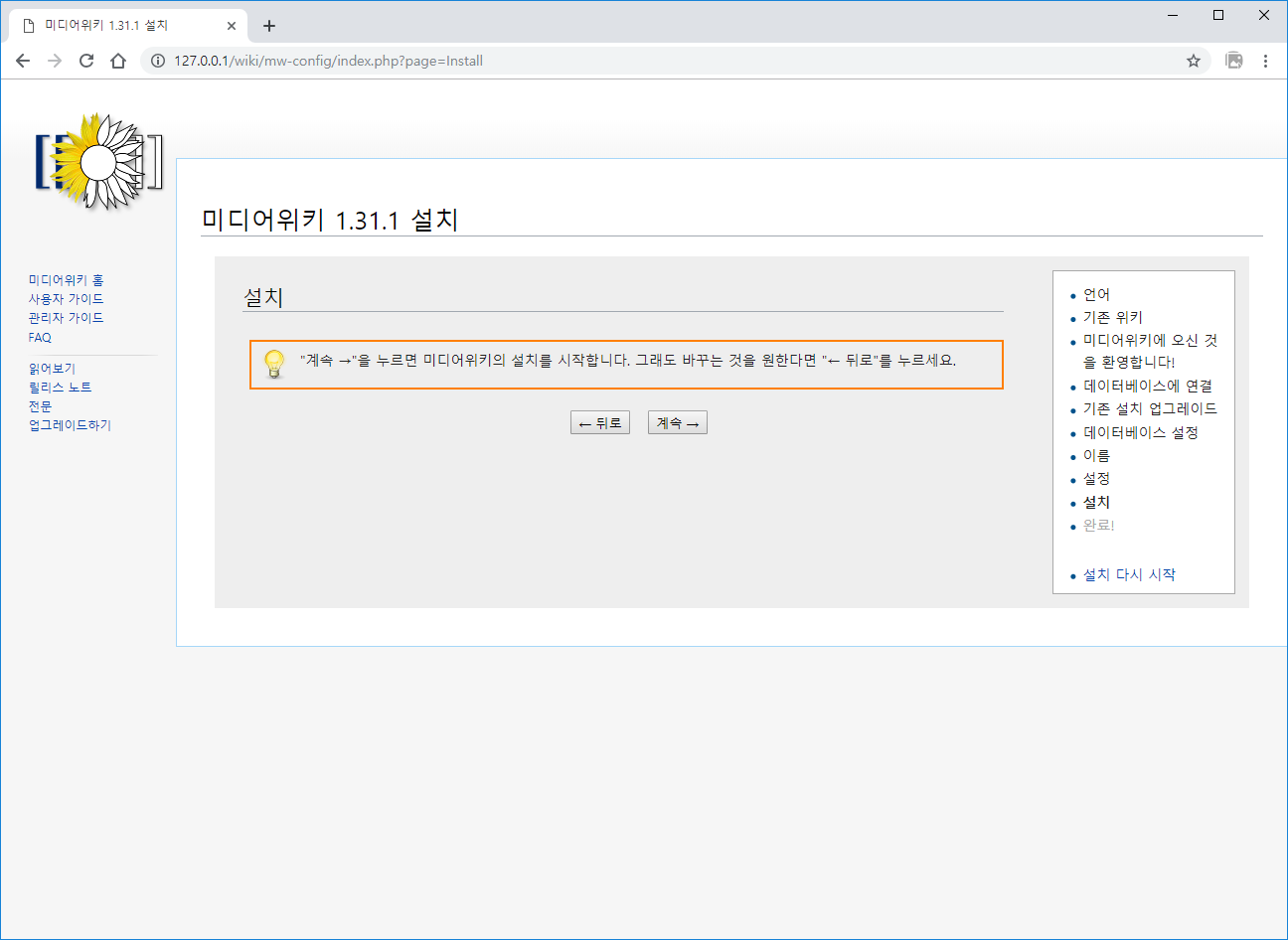1288x940 pixels.
Task: Maximize the browser window
Action: (x=1218, y=15)
